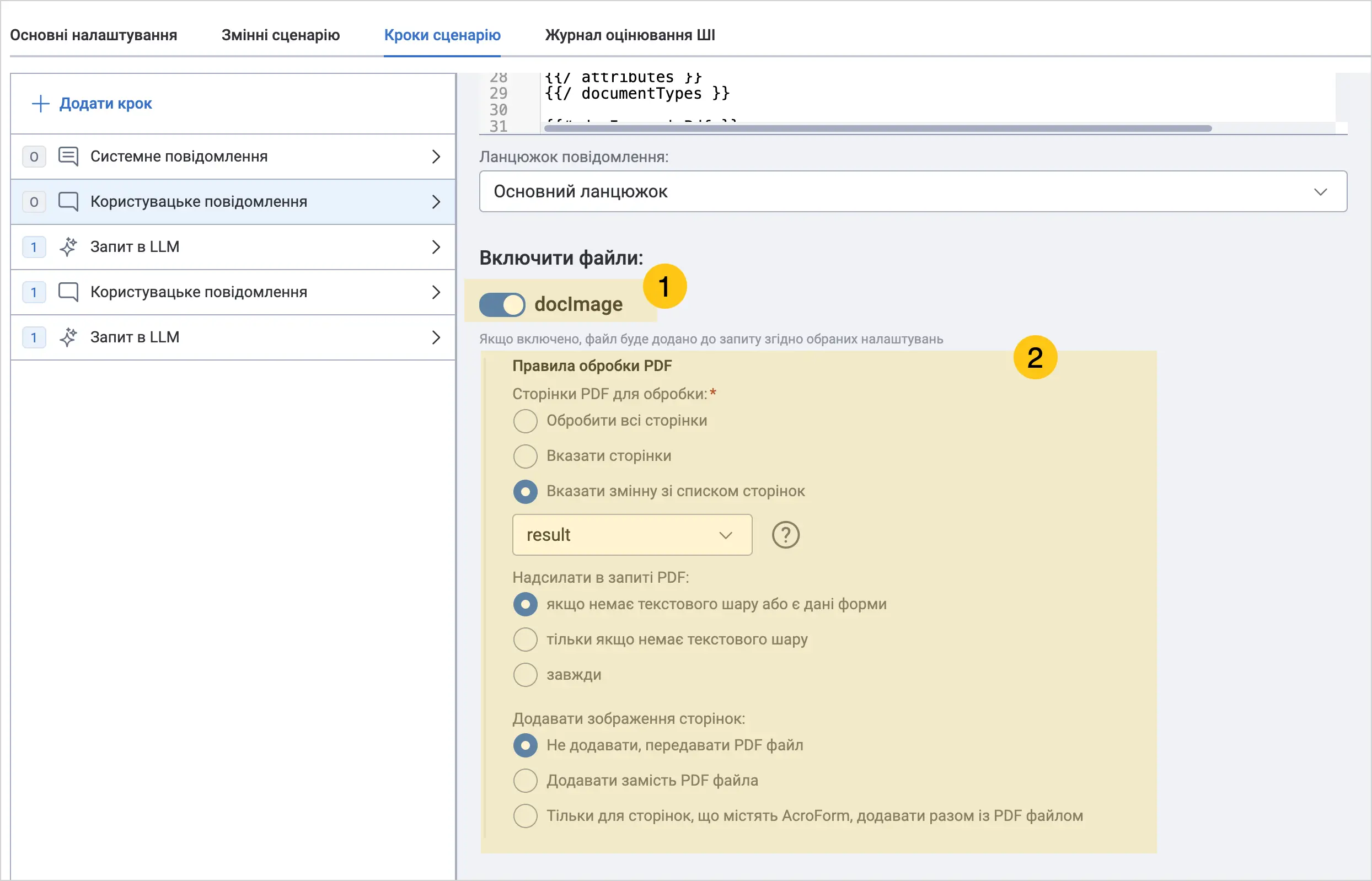Select Не додавати, передавати PDF файл
This screenshot has height=881, width=1372.
(524, 745)
